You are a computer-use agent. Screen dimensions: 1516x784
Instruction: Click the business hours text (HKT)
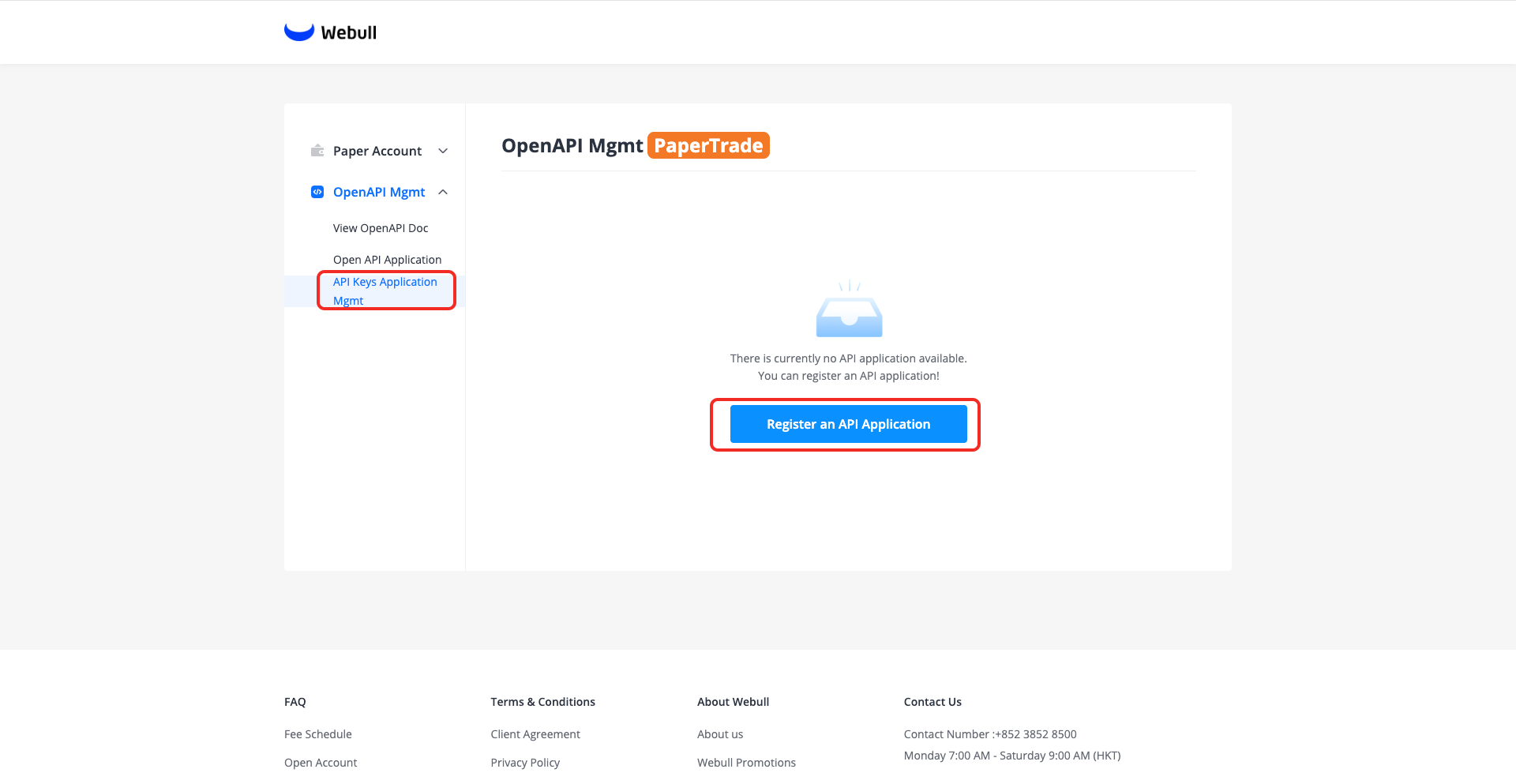pyautogui.click(x=1012, y=756)
